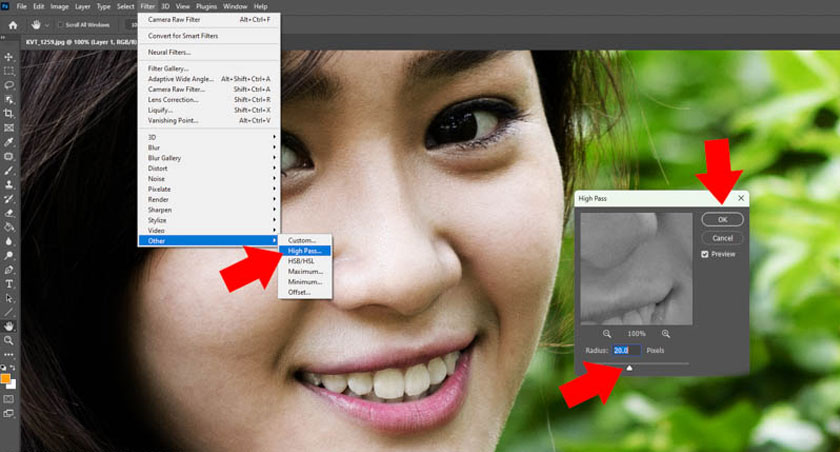Choose High Pass from Other submenu
840x452 pixels.
[304, 251]
